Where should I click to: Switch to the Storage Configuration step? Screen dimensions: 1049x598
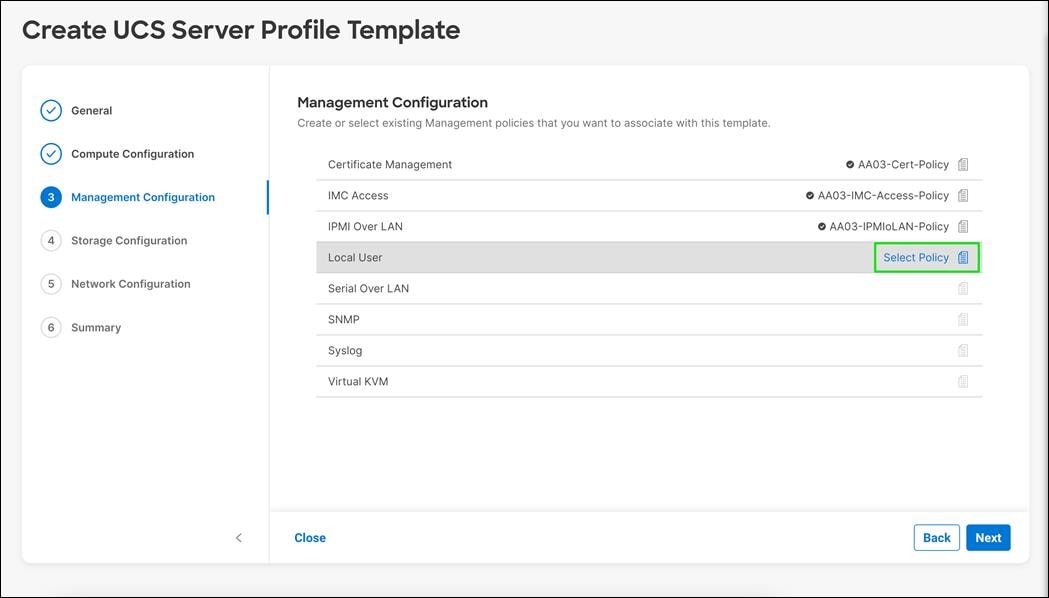click(128, 240)
